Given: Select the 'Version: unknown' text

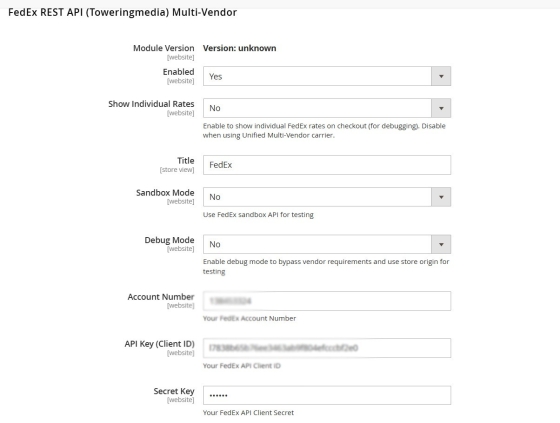Looking at the screenshot, I should click(239, 48).
